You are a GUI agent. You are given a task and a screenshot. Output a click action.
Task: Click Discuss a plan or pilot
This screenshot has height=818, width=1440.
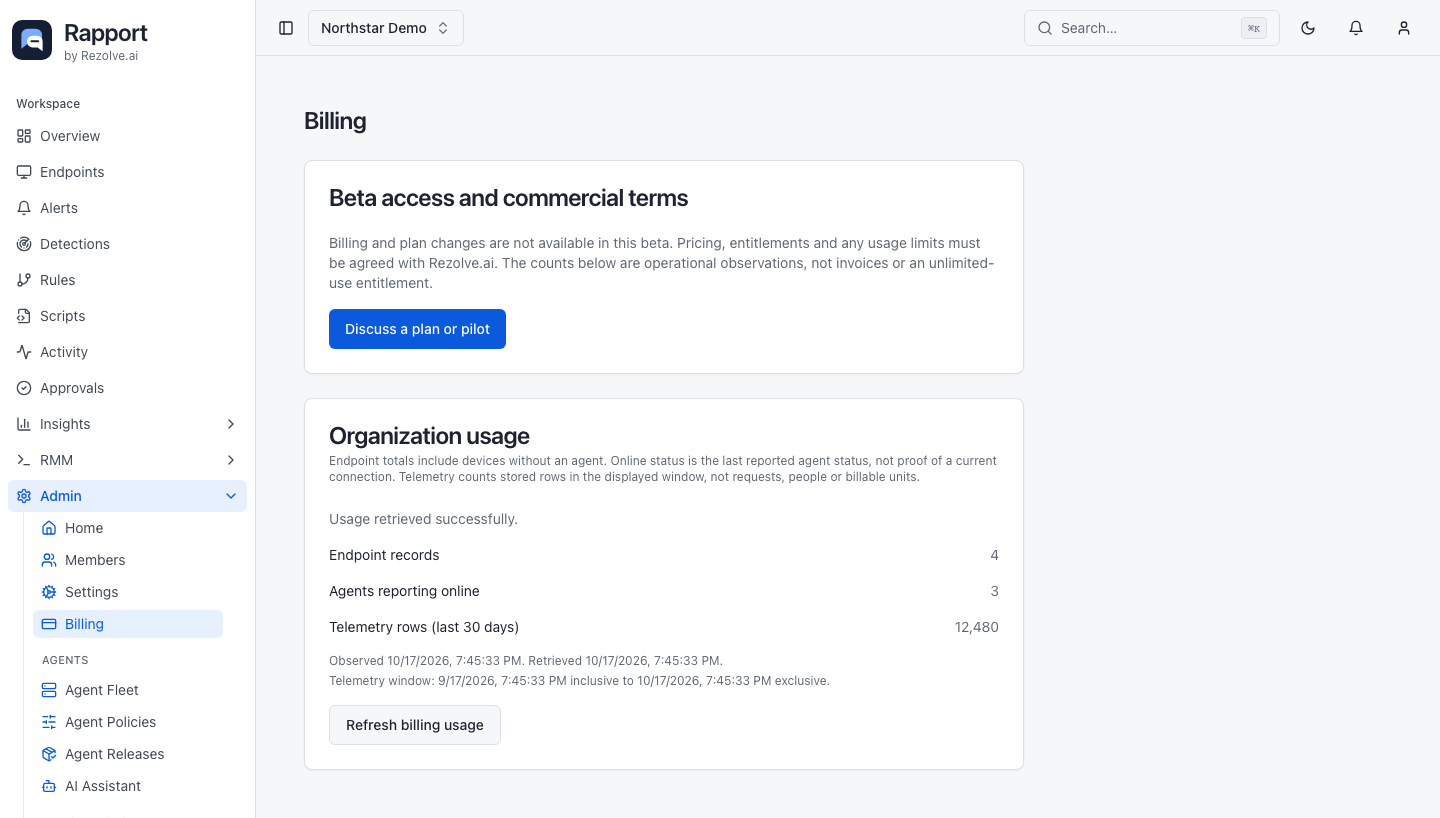(x=417, y=329)
